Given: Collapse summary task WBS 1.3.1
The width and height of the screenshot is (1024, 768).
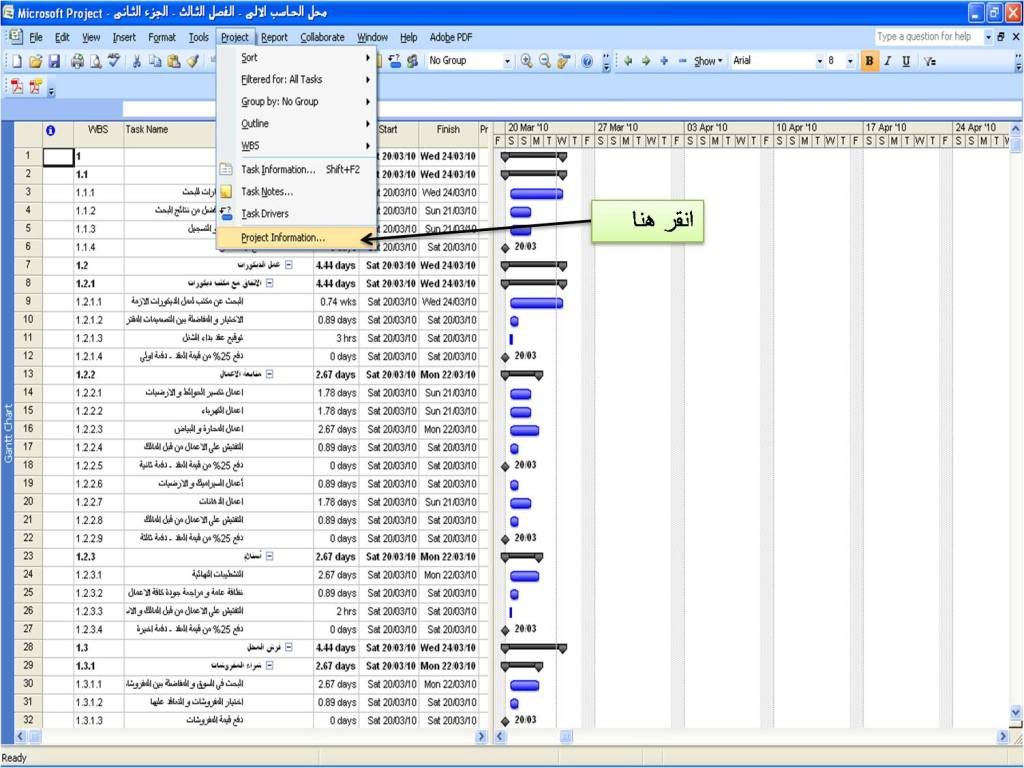Looking at the screenshot, I should point(269,665).
